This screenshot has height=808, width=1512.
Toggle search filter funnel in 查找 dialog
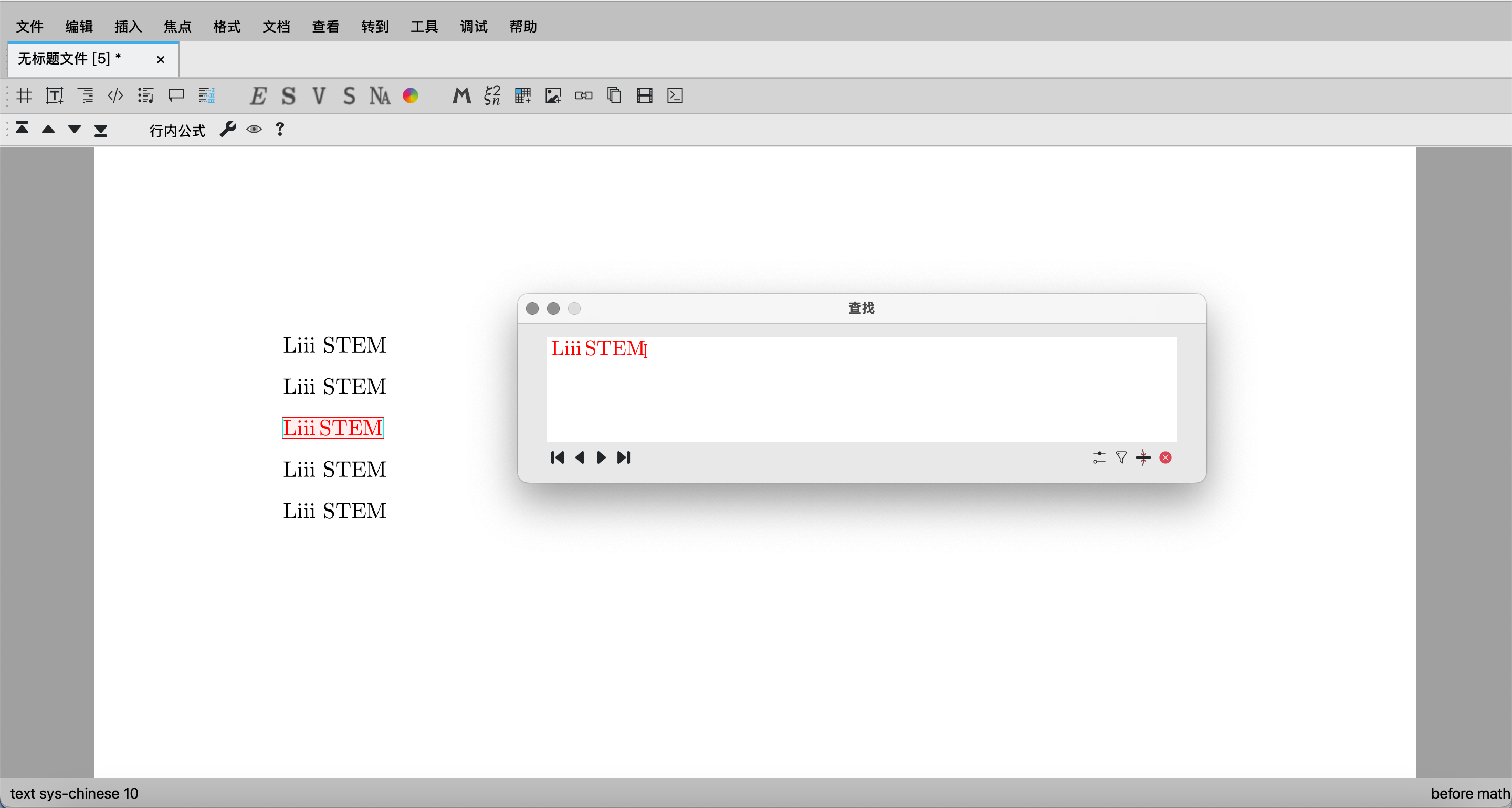point(1121,458)
